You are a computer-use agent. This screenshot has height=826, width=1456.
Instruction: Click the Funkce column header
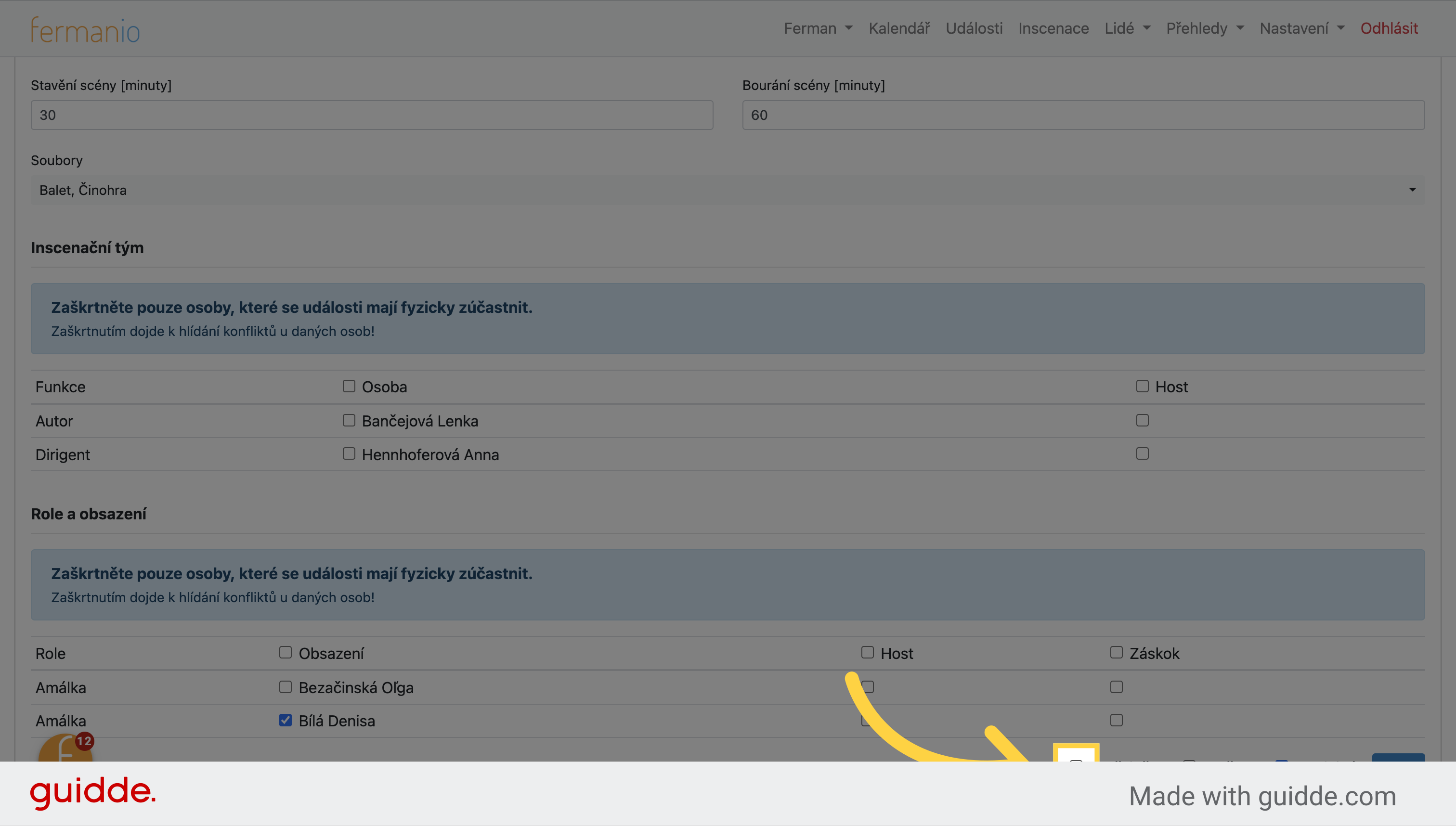tap(60, 387)
